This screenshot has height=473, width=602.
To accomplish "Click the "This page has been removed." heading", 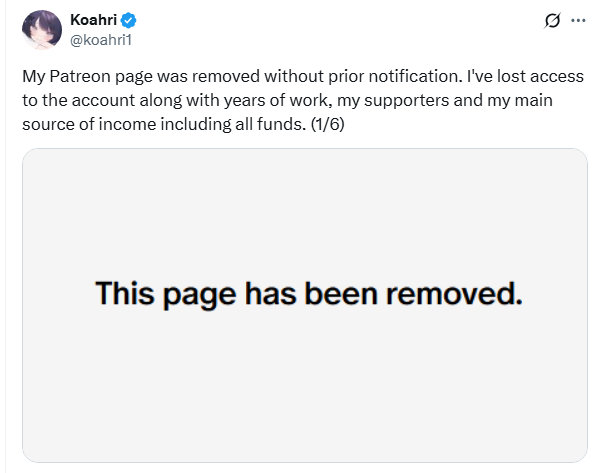I will click(x=309, y=295).
